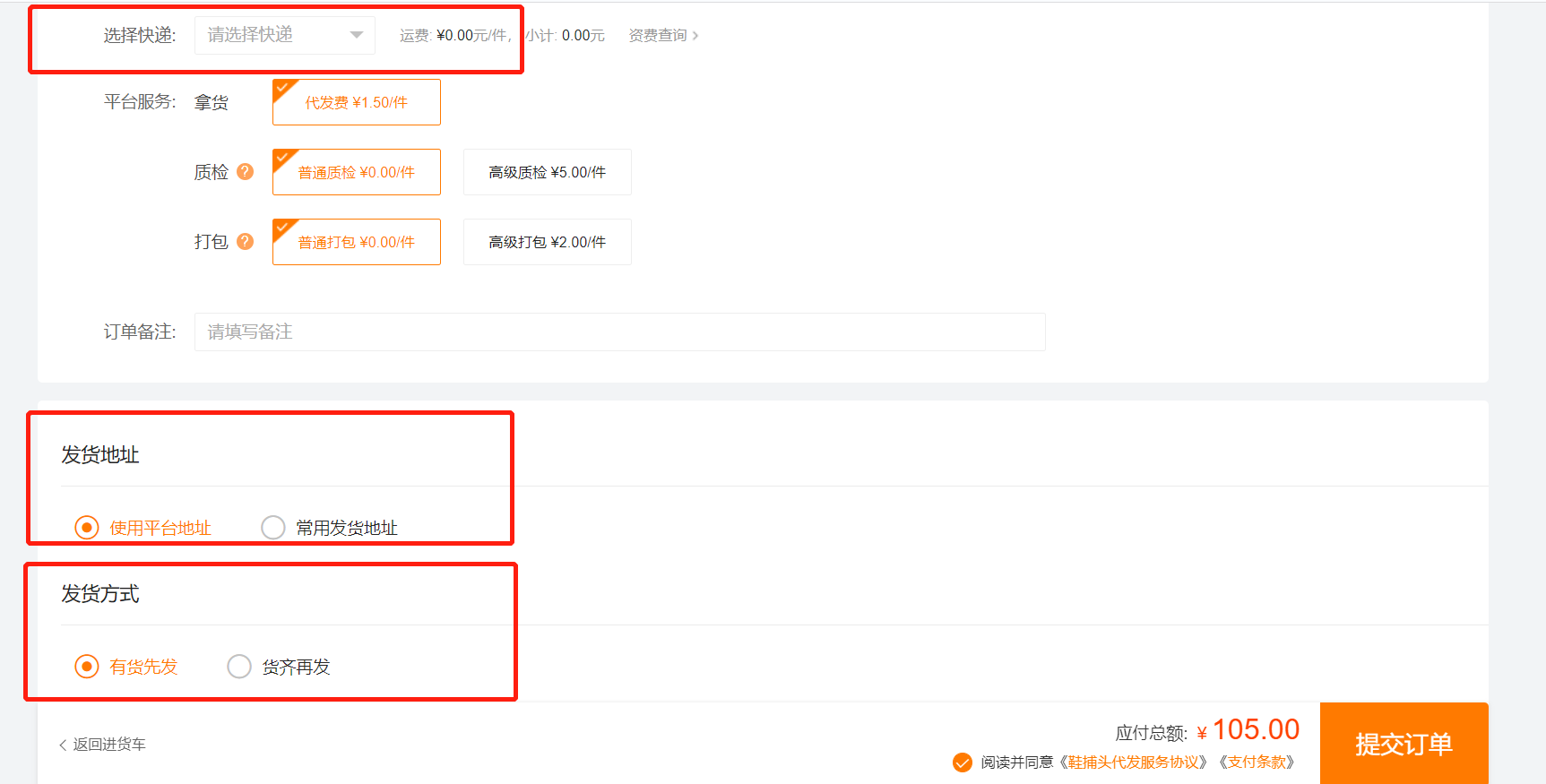Select the 常用发货地址 radio button

tap(273, 528)
